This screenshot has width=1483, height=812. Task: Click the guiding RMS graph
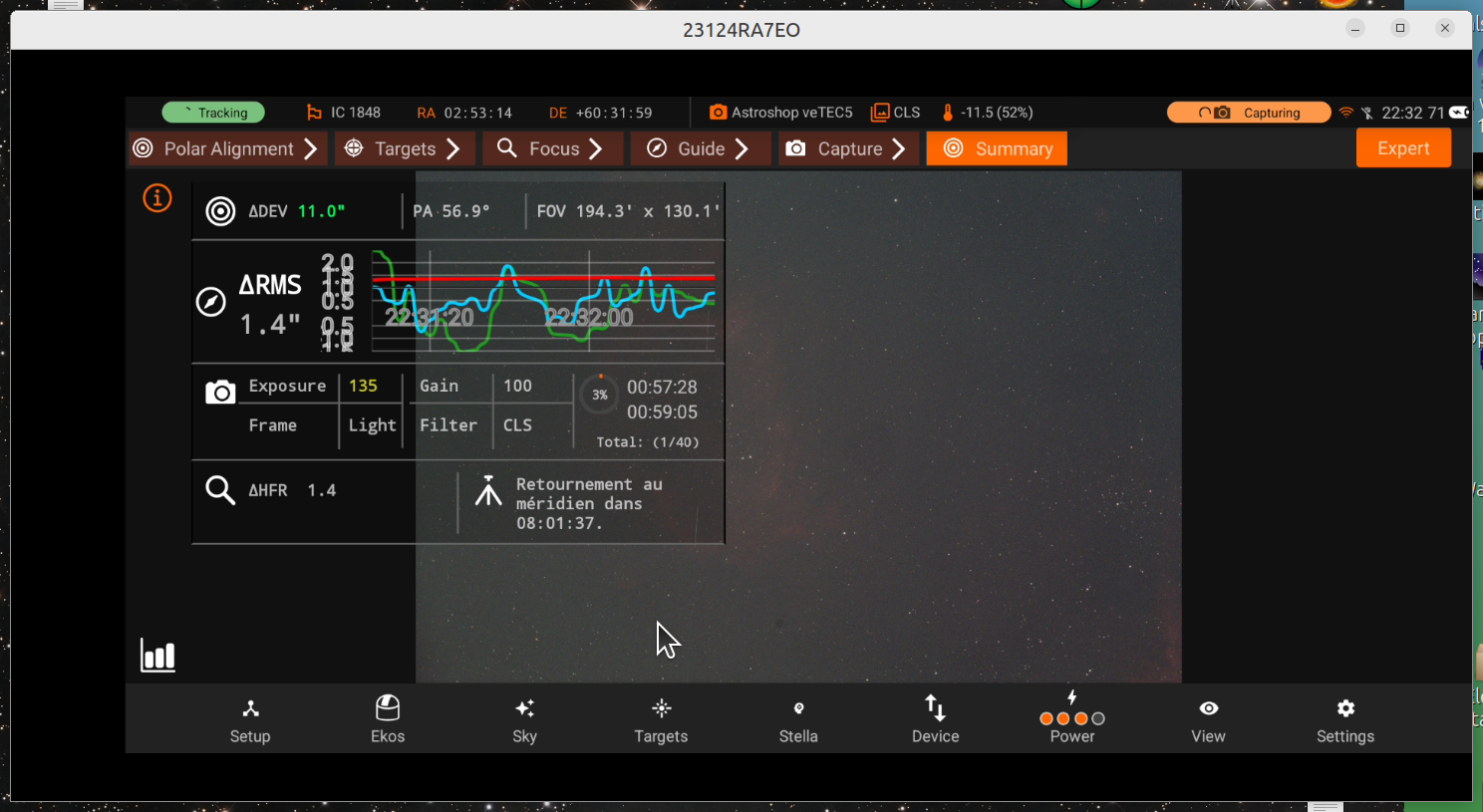[x=543, y=302]
